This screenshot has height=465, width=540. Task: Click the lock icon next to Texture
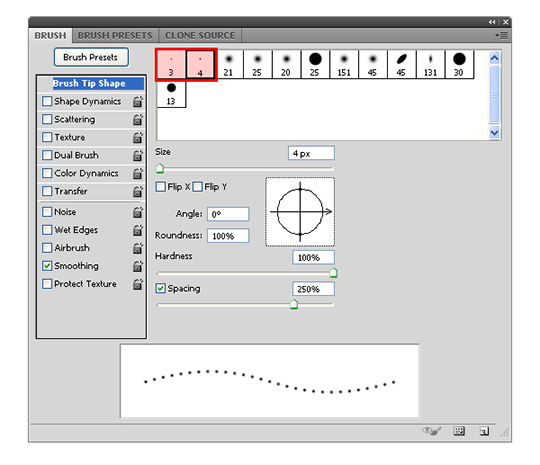[138, 137]
